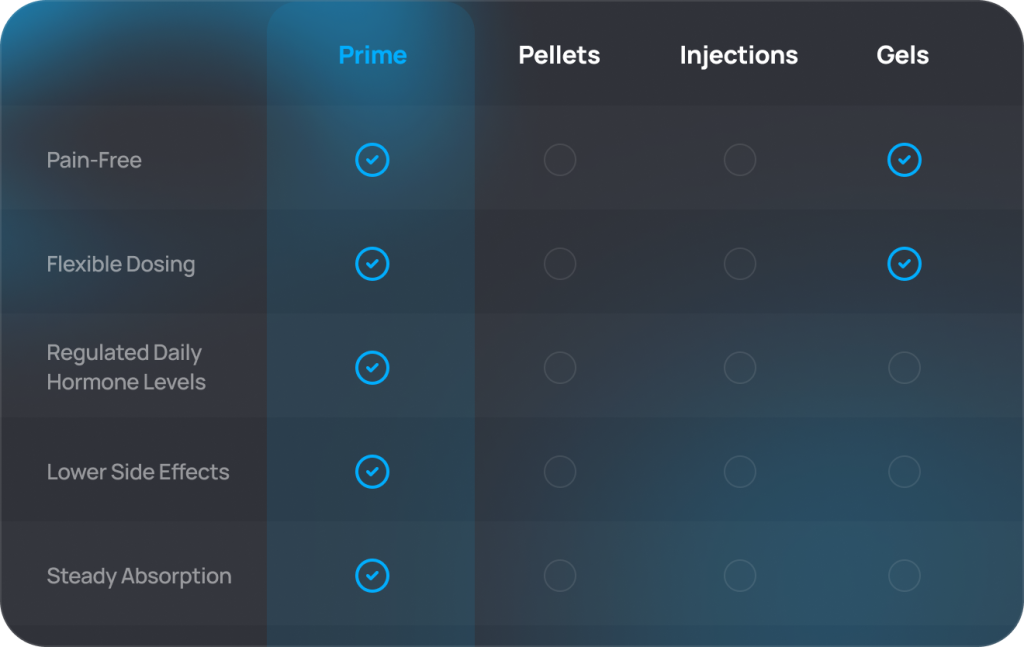1024x647 pixels.
Task: Click the Steady Absorption row label
Action: 139,576
